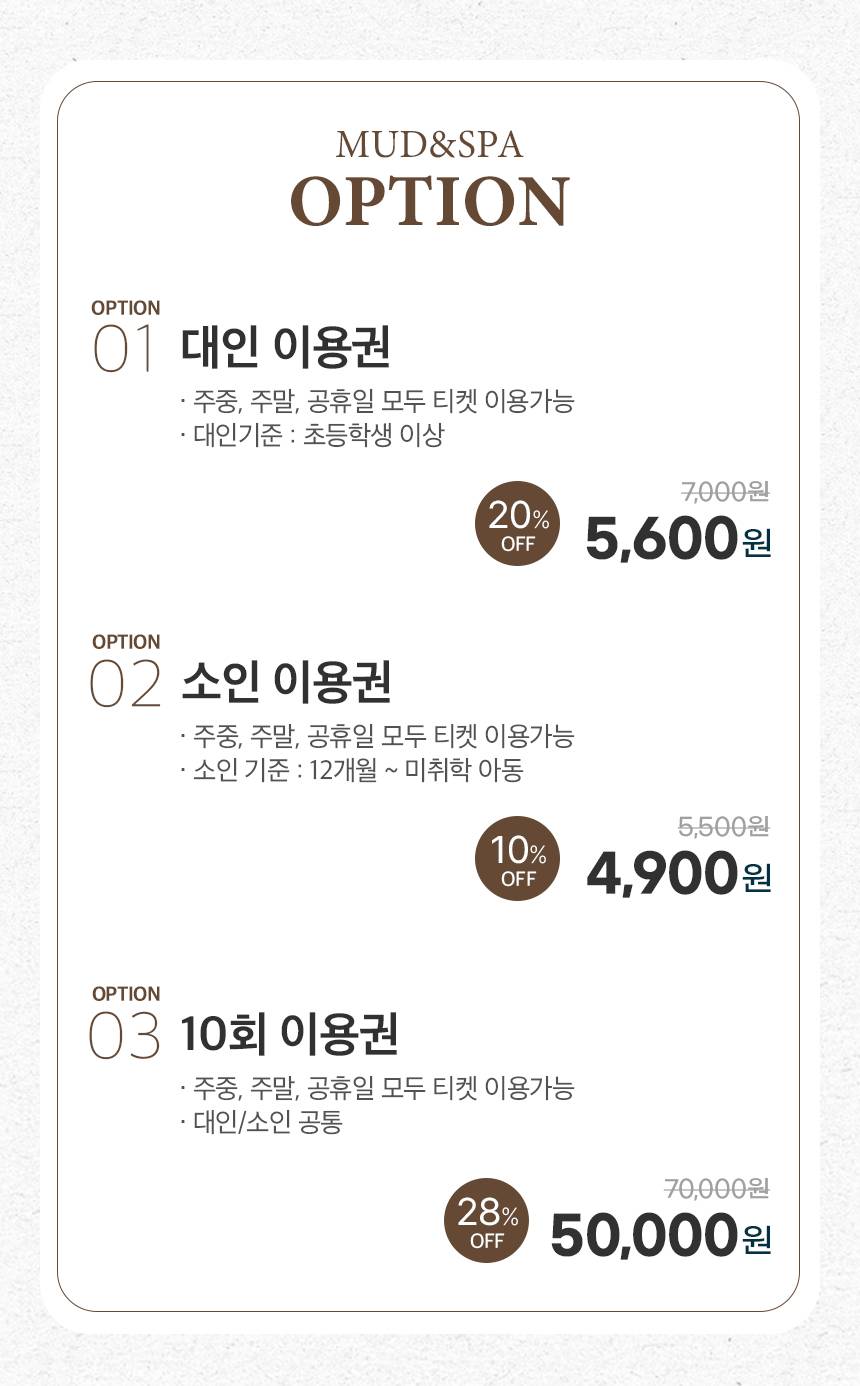Click the 10회 이용권 title
Screen dimensions: 860x1386
(290, 1033)
